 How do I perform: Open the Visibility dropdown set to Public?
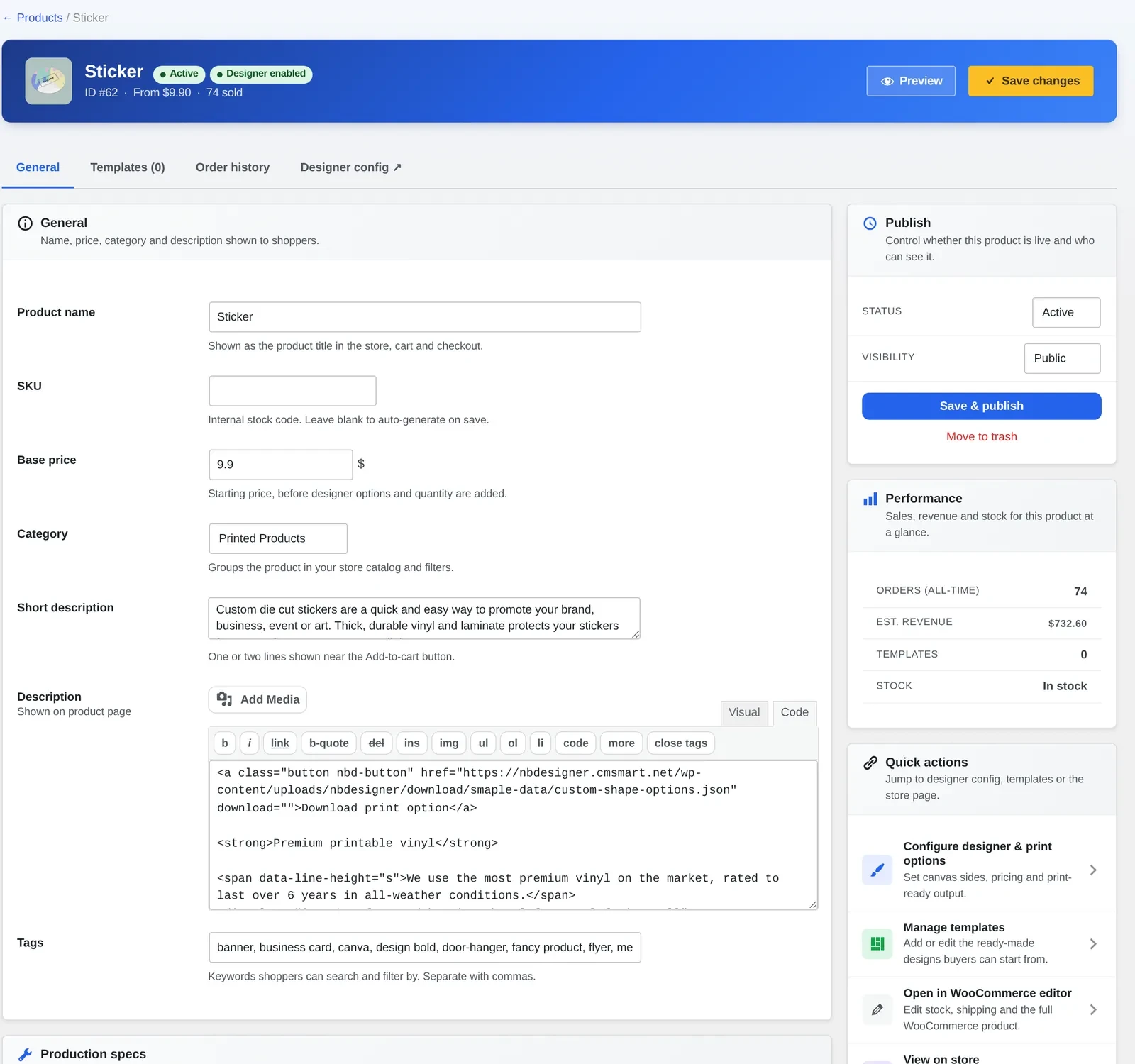(x=1062, y=359)
